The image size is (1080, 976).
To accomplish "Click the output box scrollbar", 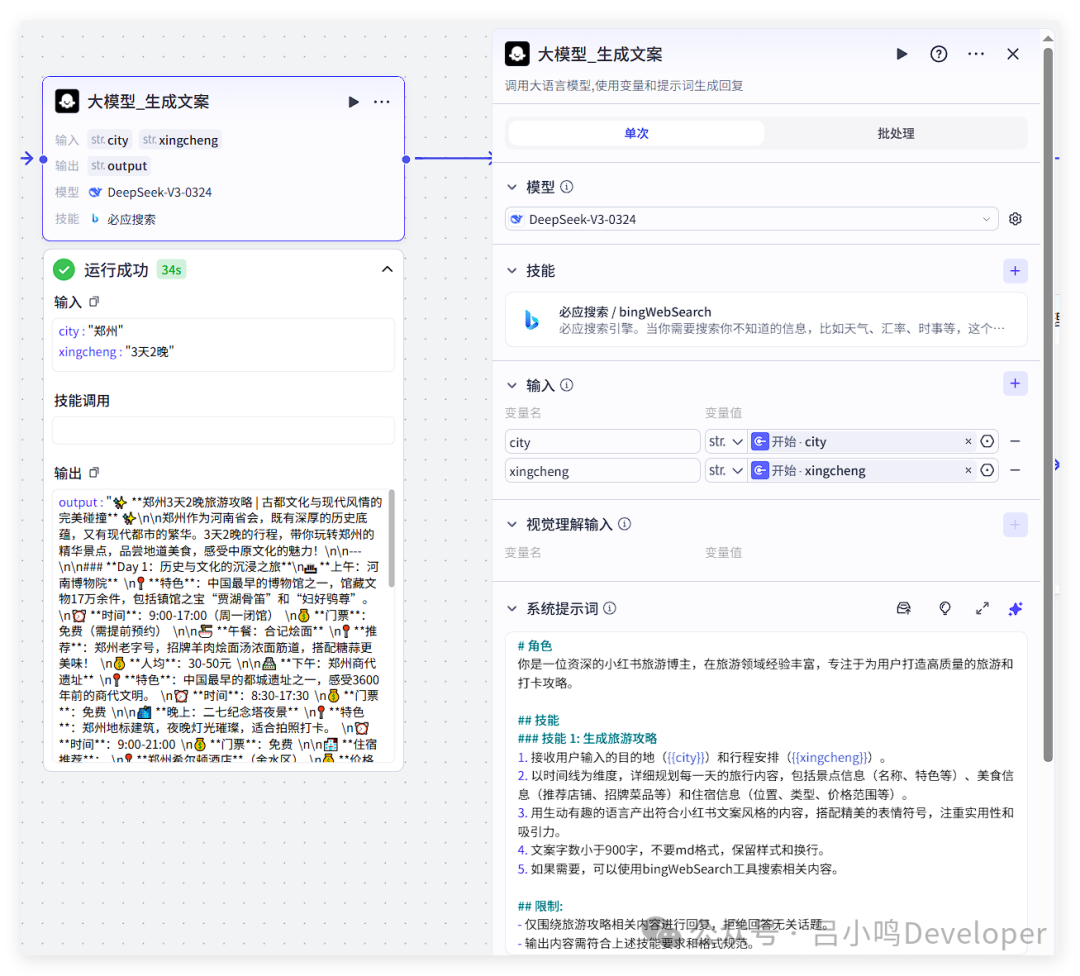I will click(x=391, y=537).
